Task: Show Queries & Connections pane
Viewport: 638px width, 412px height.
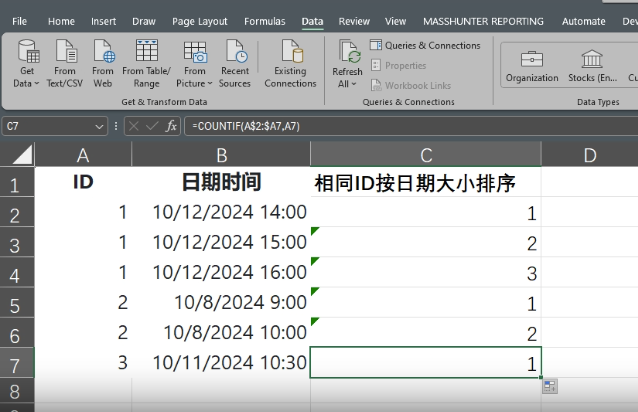Action: (x=425, y=45)
